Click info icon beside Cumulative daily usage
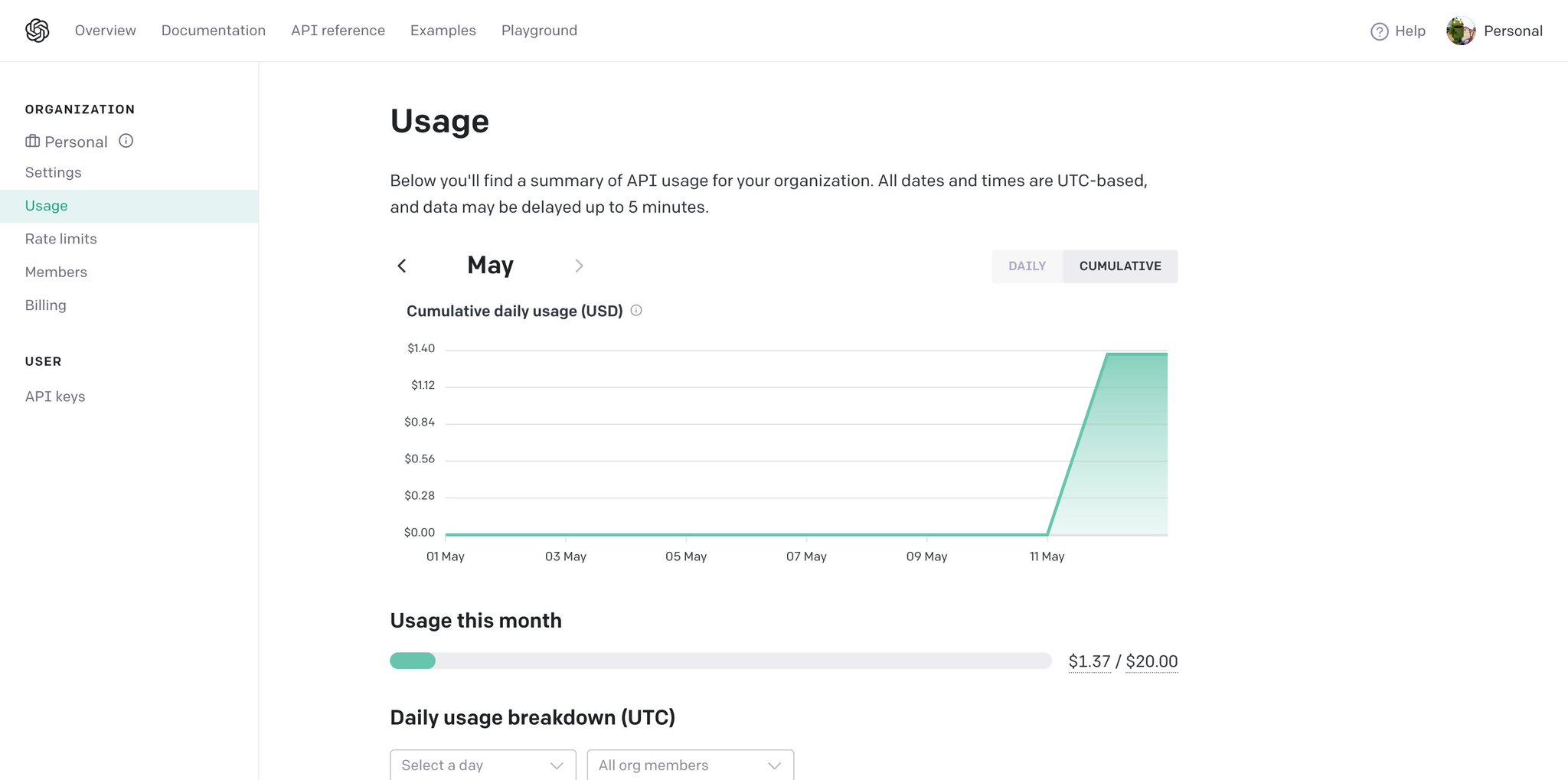Screen dimensions: 1568x780 click(x=636, y=310)
